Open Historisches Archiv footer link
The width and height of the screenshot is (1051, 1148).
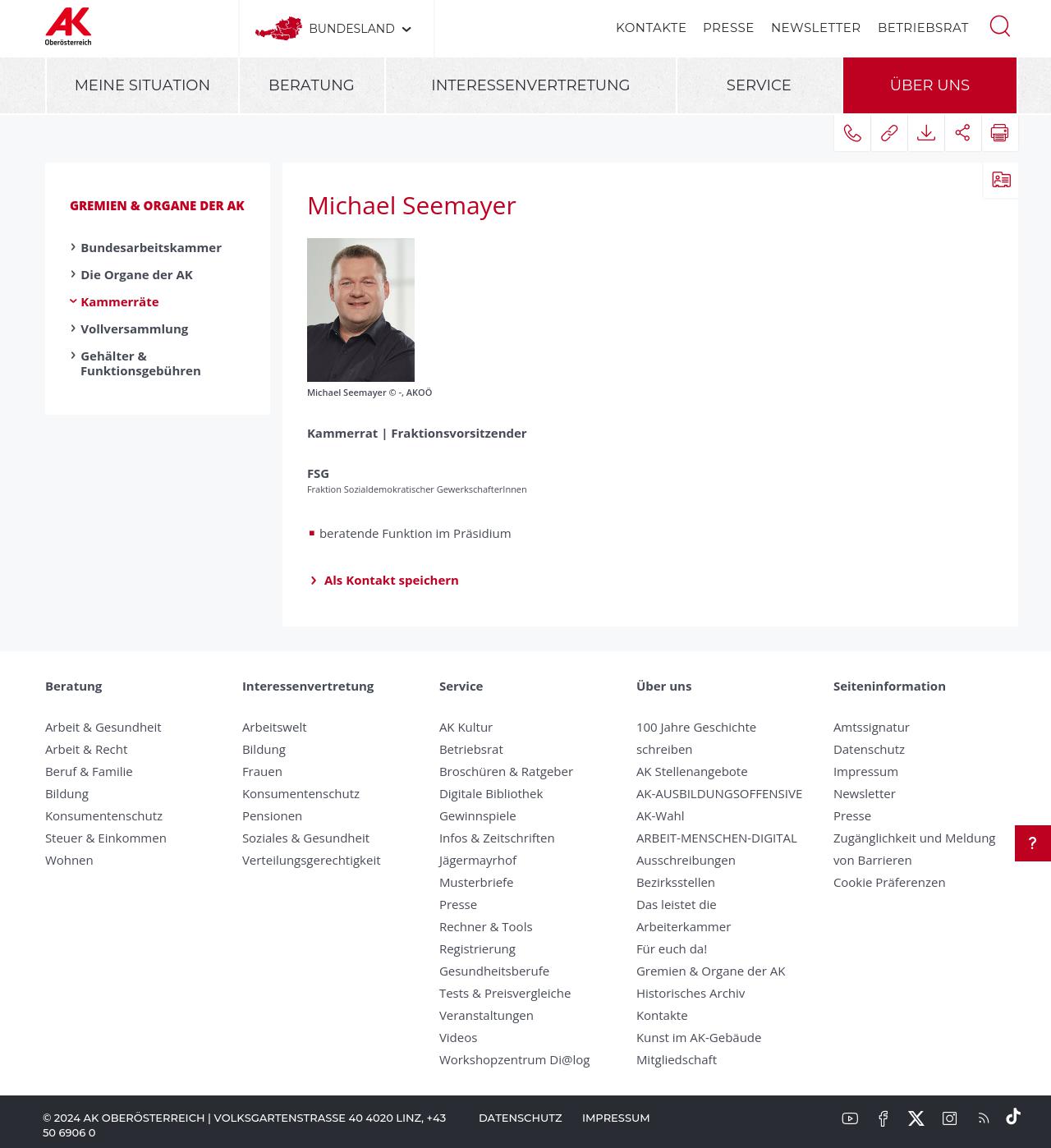pyautogui.click(x=691, y=993)
